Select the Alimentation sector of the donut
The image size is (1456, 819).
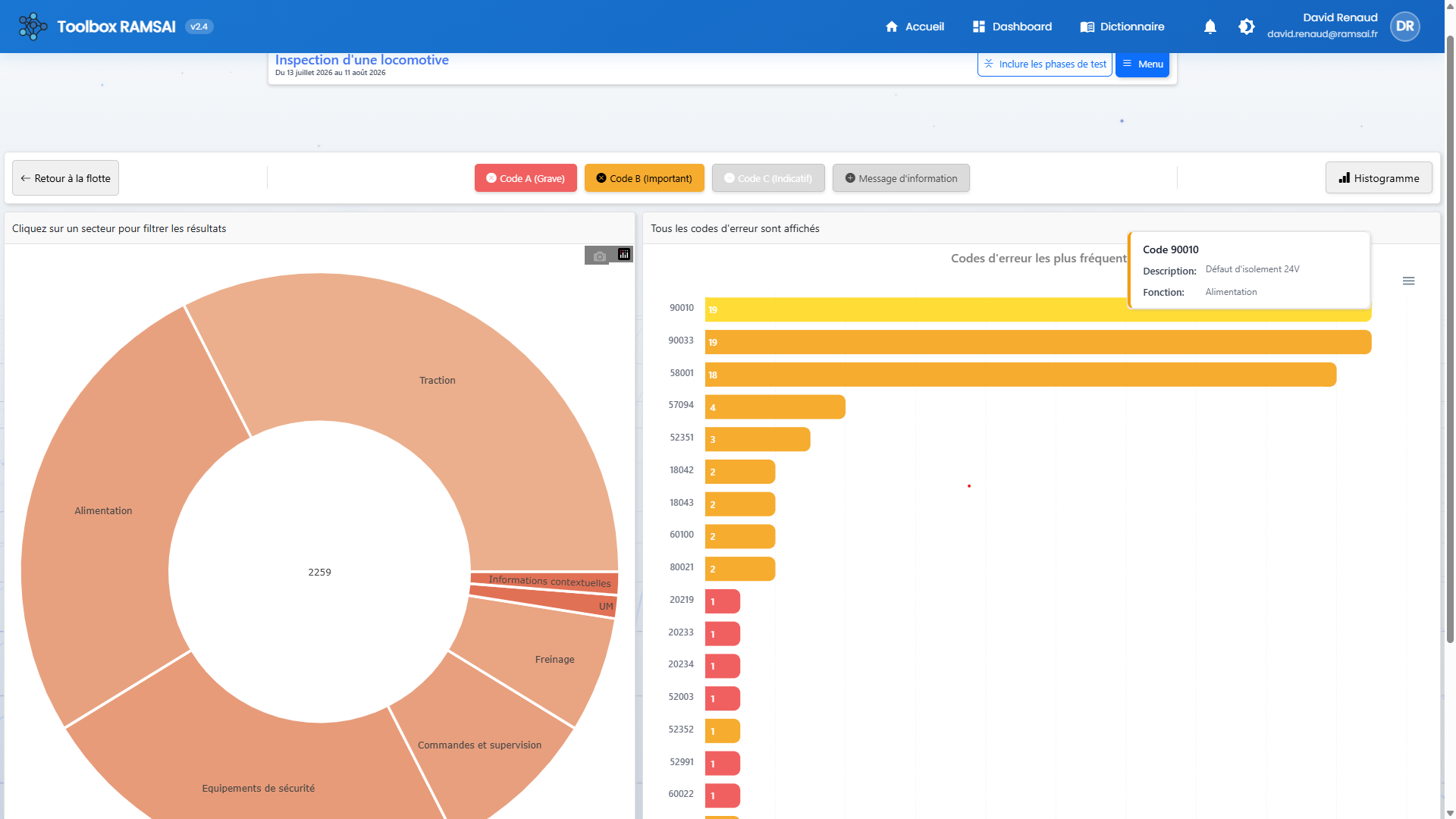pos(103,511)
